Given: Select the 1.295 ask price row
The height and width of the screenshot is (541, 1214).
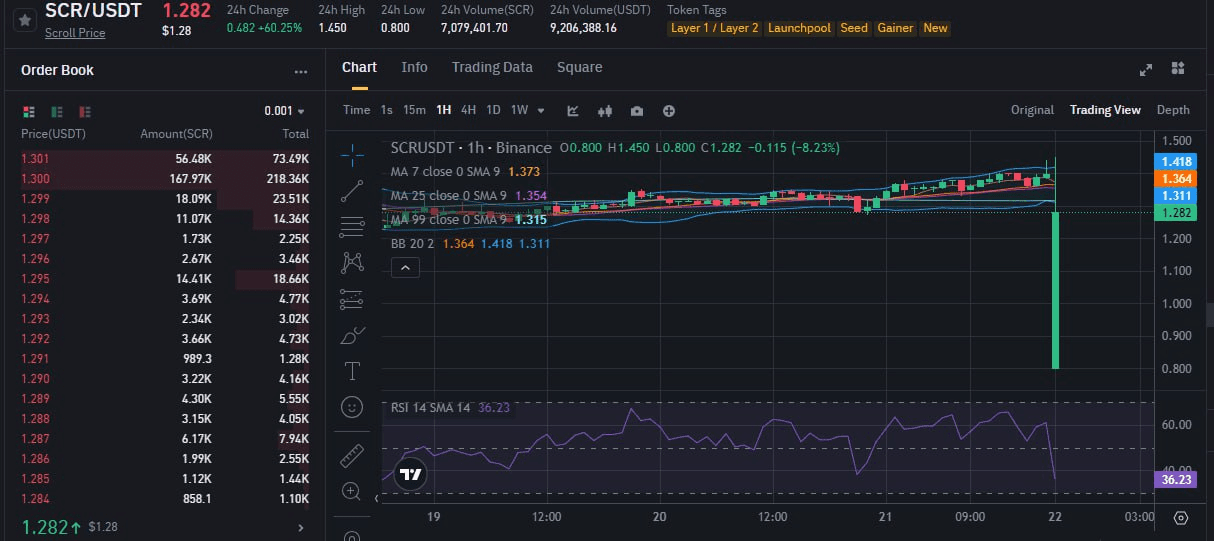Looking at the screenshot, I should (165, 280).
